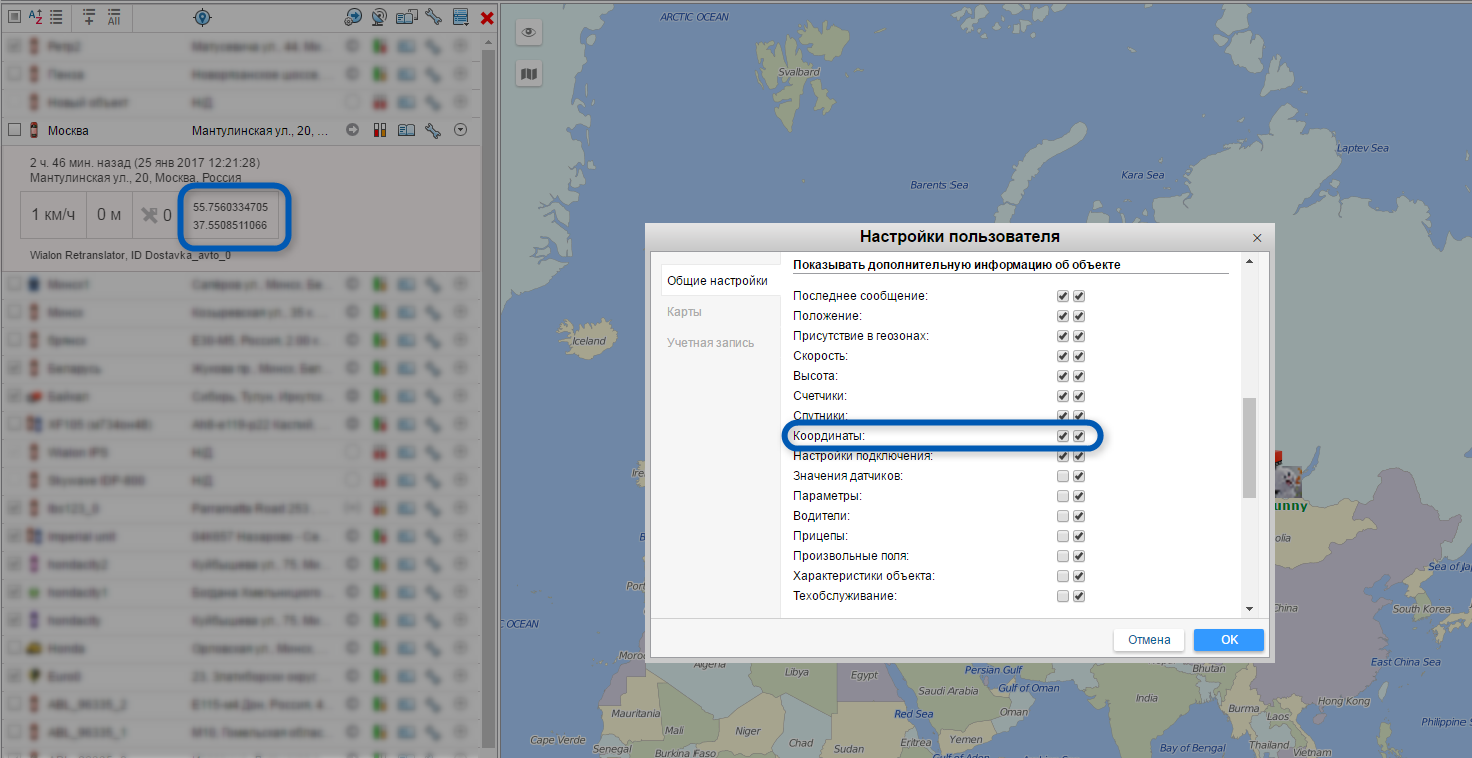Enable the first Значения датчиков checkbox

1063,476
